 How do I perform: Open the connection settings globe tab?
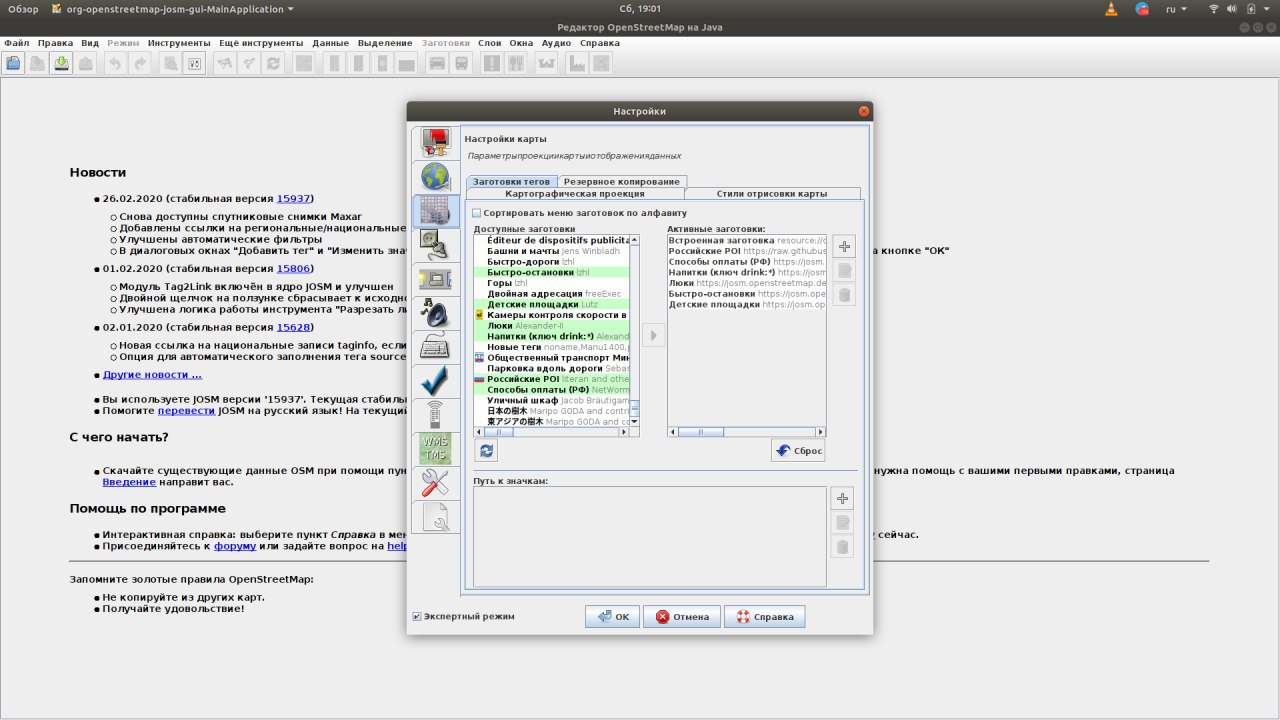(435, 177)
